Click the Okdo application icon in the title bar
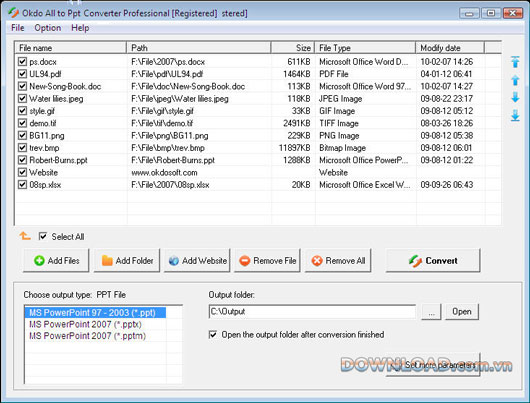The width and height of the screenshot is (530, 403). 14,13
